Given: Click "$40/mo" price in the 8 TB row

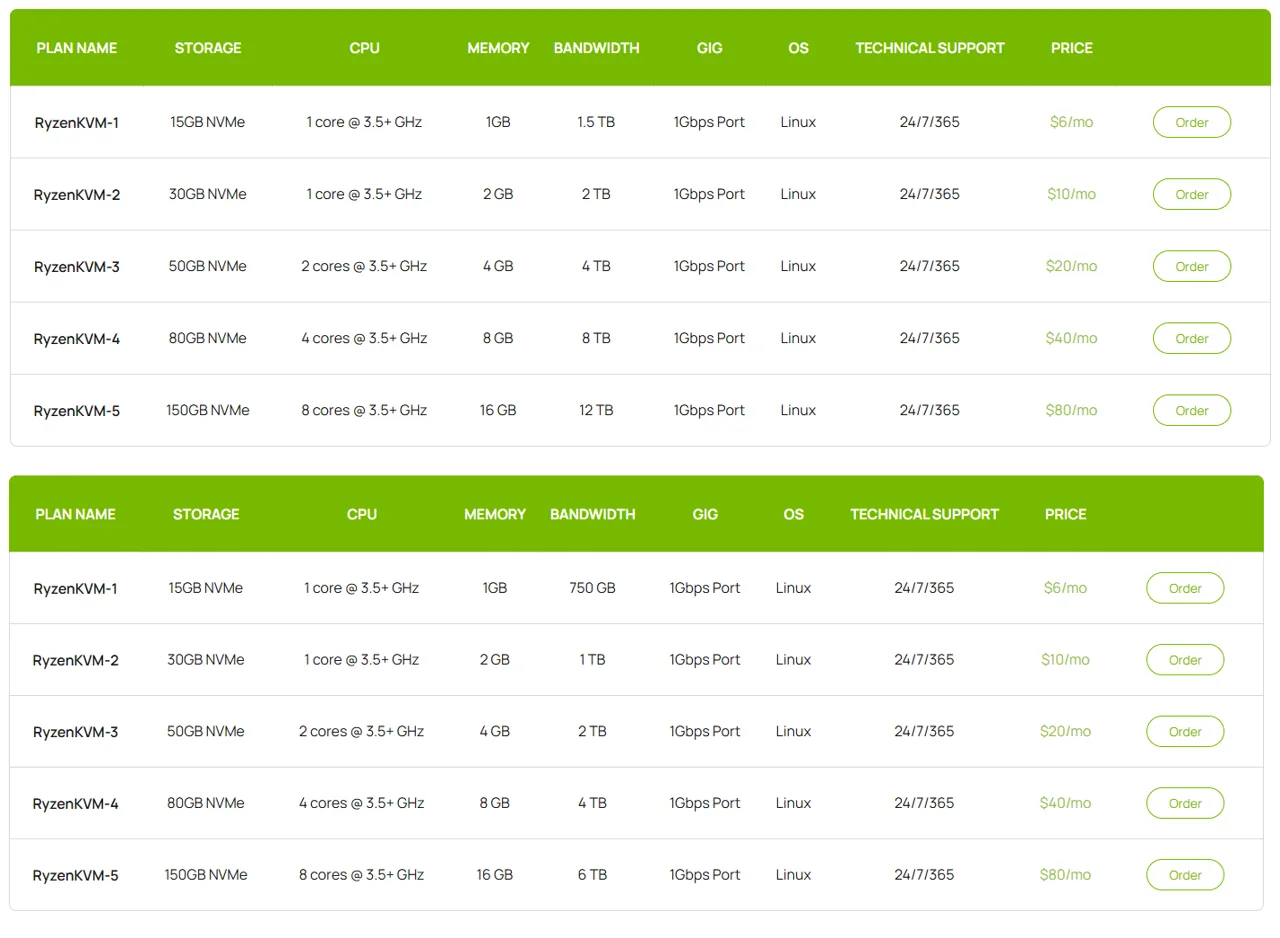Looking at the screenshot, I should tap(1071, 338).
